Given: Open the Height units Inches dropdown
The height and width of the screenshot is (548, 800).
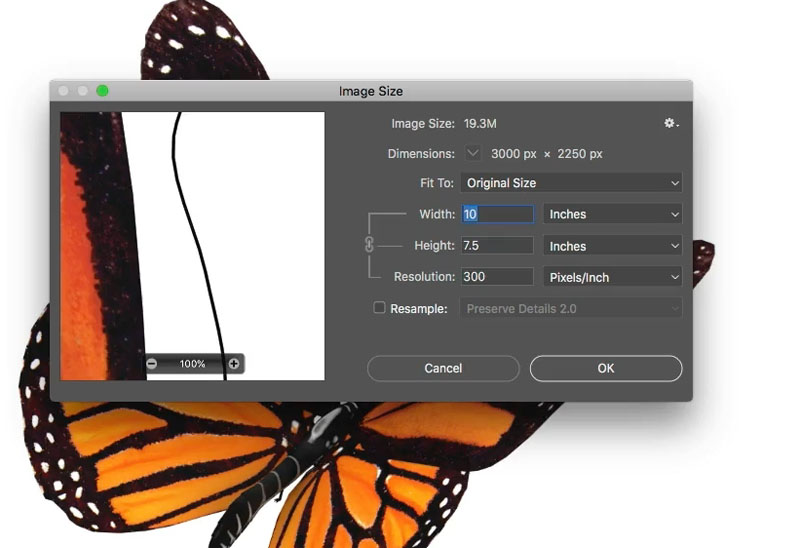Looking at the screenshot, I should [613, 246].
